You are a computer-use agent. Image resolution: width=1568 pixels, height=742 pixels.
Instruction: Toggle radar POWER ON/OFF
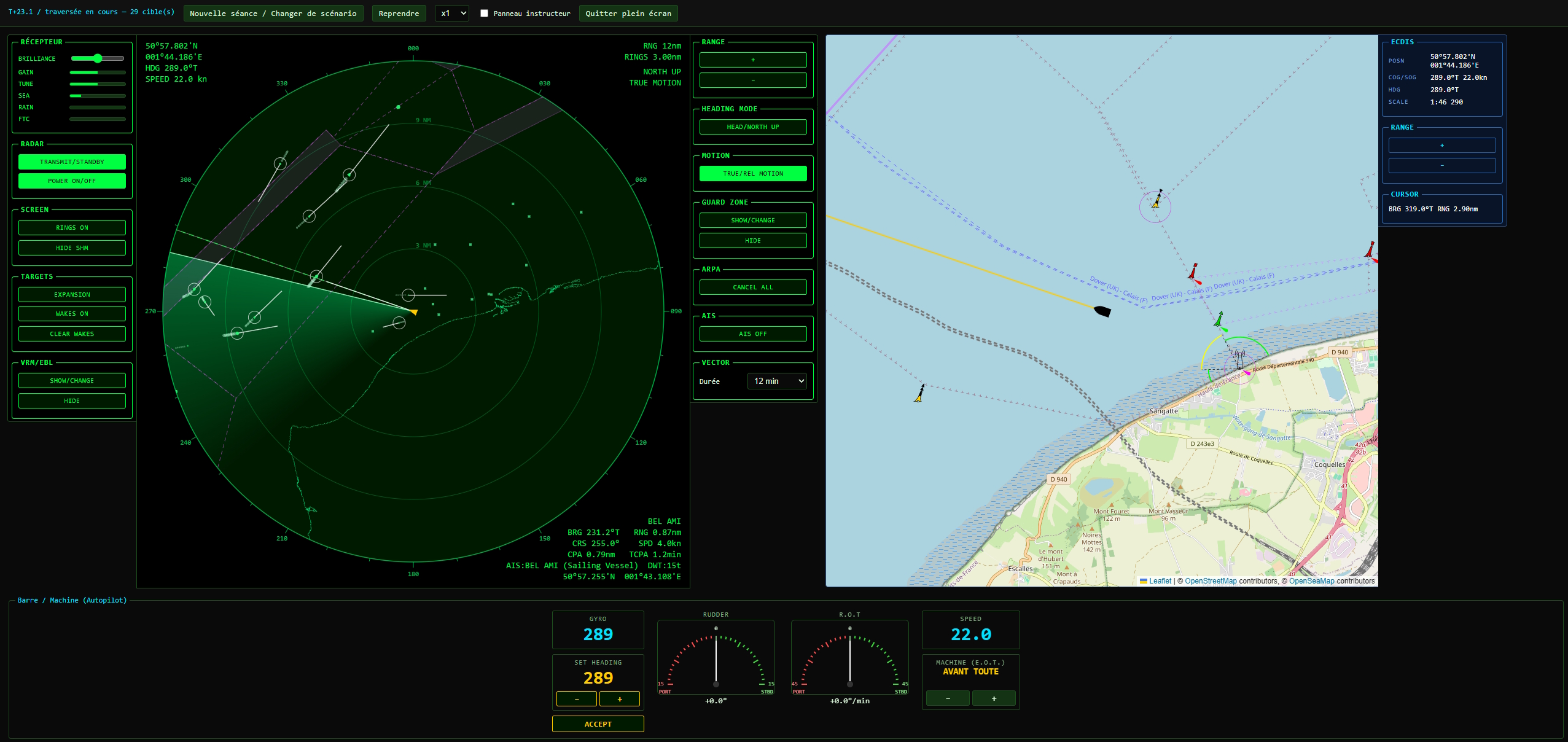tap(72, 181)
